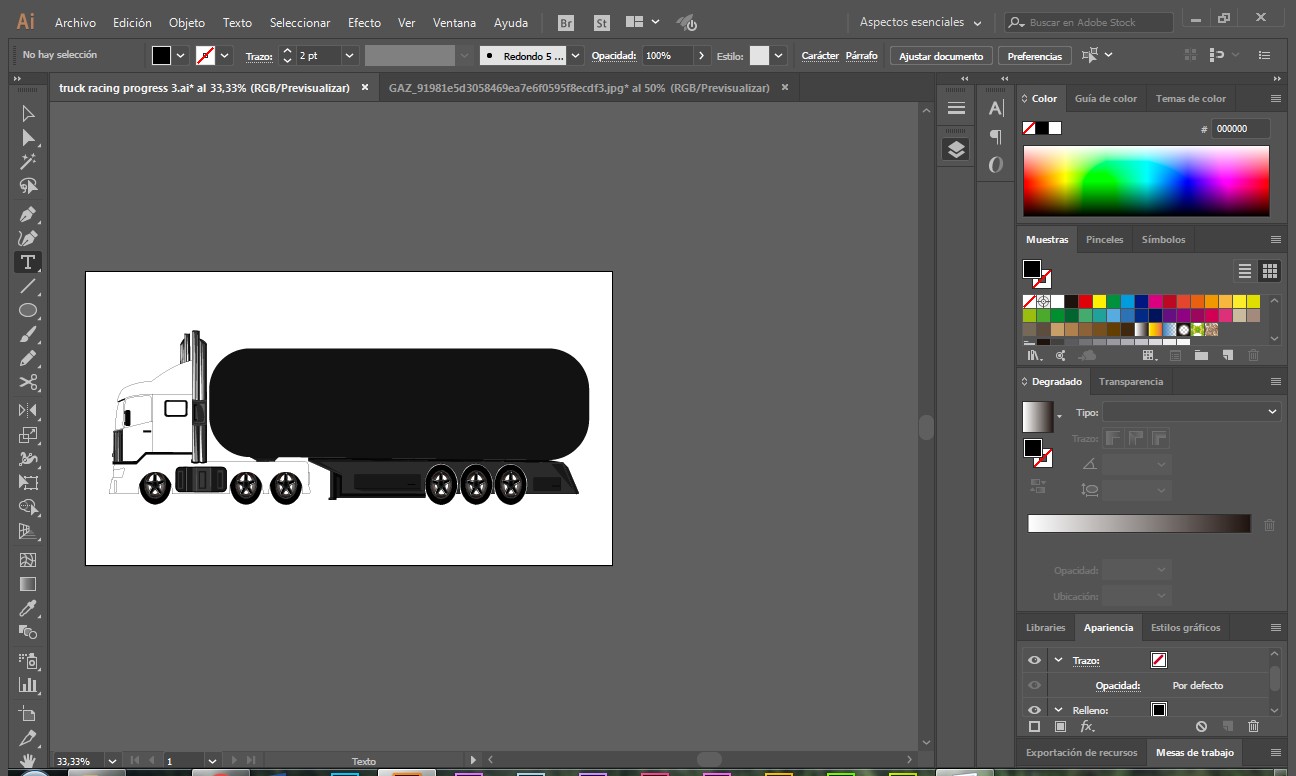This screenshot has width=1296, height=776.
Task: Open the Objeto menu
Action: (187, 22)
